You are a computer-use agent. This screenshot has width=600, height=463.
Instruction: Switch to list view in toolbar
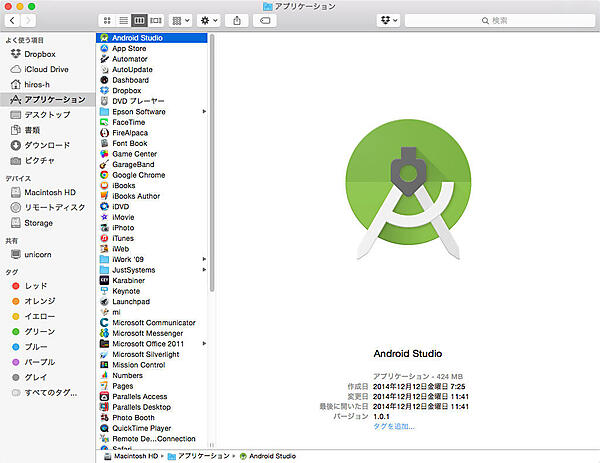point(123,20)
